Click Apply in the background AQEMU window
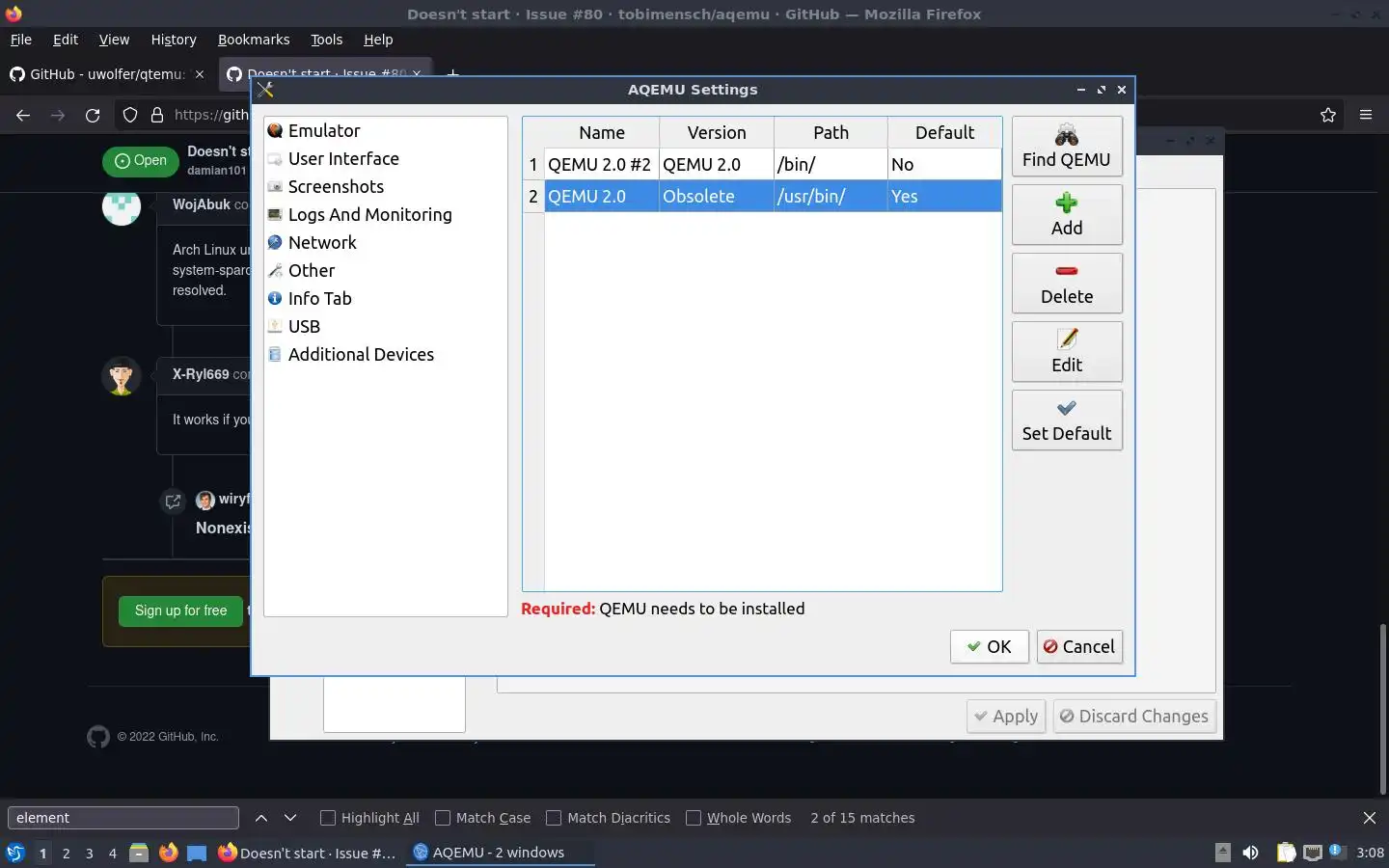Image resolution: width=1389 pixels, height=868 pixels. pos(1006,717)
